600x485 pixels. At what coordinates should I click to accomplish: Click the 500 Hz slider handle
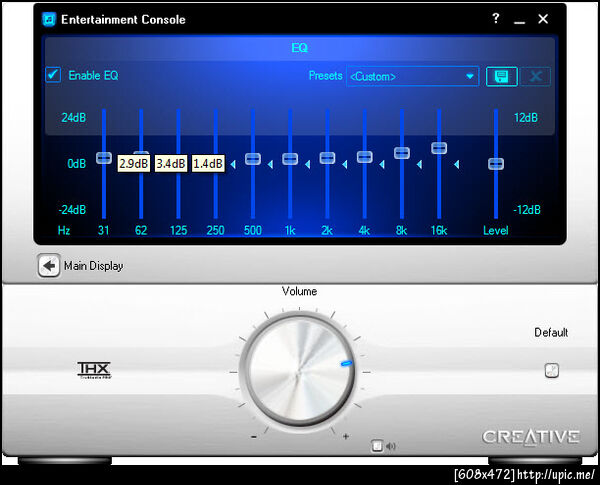tap(253, 159)
